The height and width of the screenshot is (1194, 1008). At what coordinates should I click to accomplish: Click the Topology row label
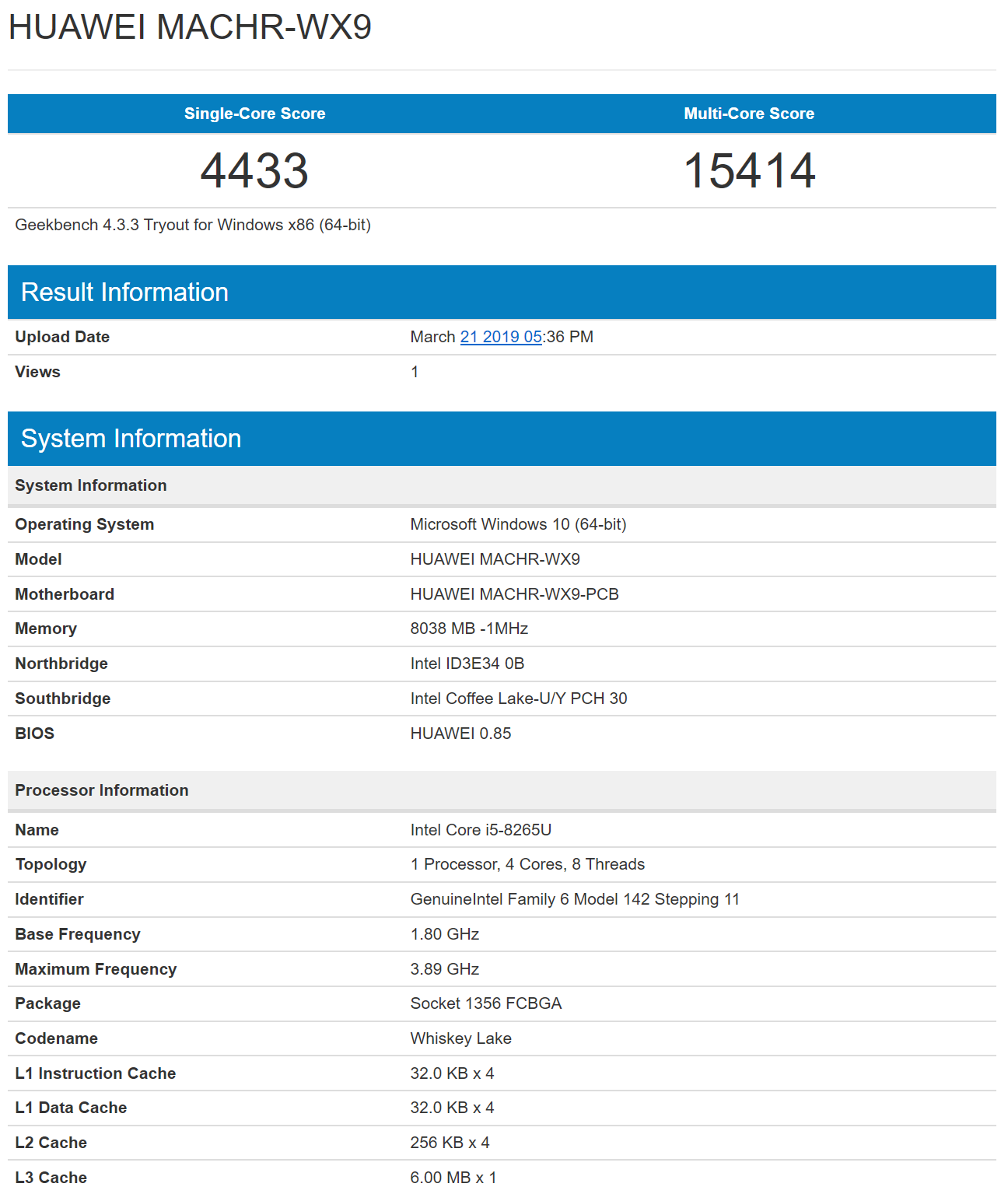51,864
